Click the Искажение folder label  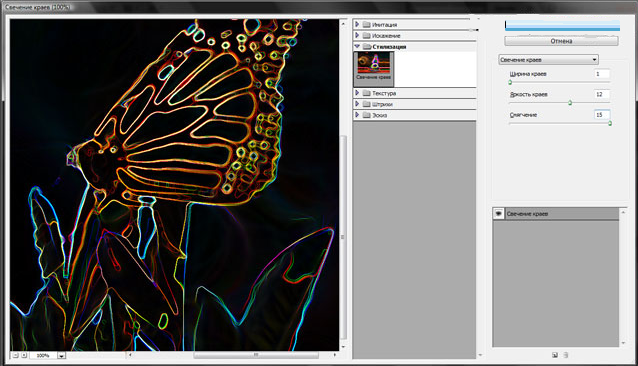pos(386,36)
